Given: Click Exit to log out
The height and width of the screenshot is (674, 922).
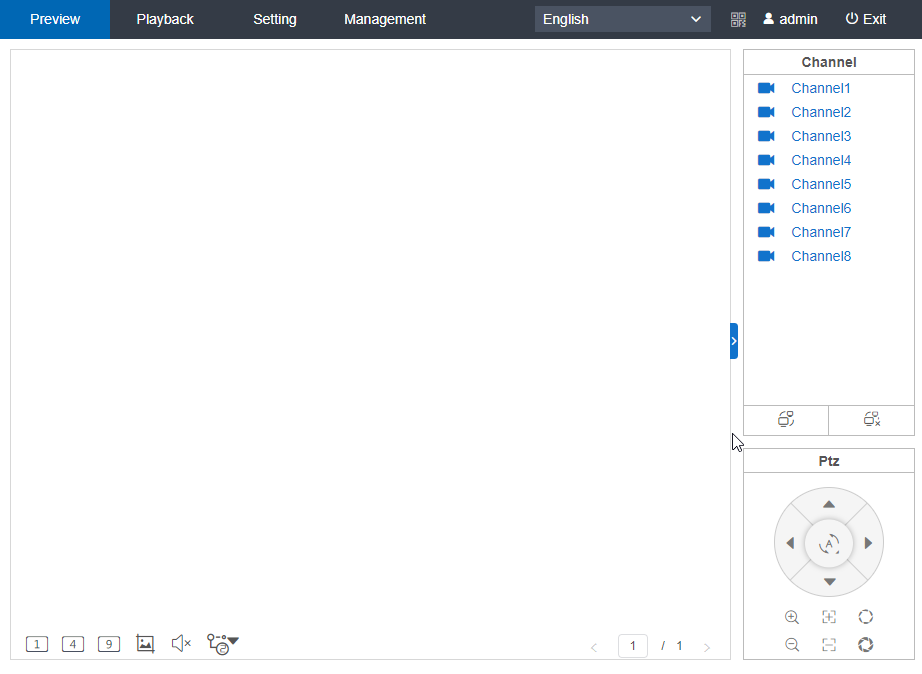Looking at the screenshot, I should tap(866, 19).
